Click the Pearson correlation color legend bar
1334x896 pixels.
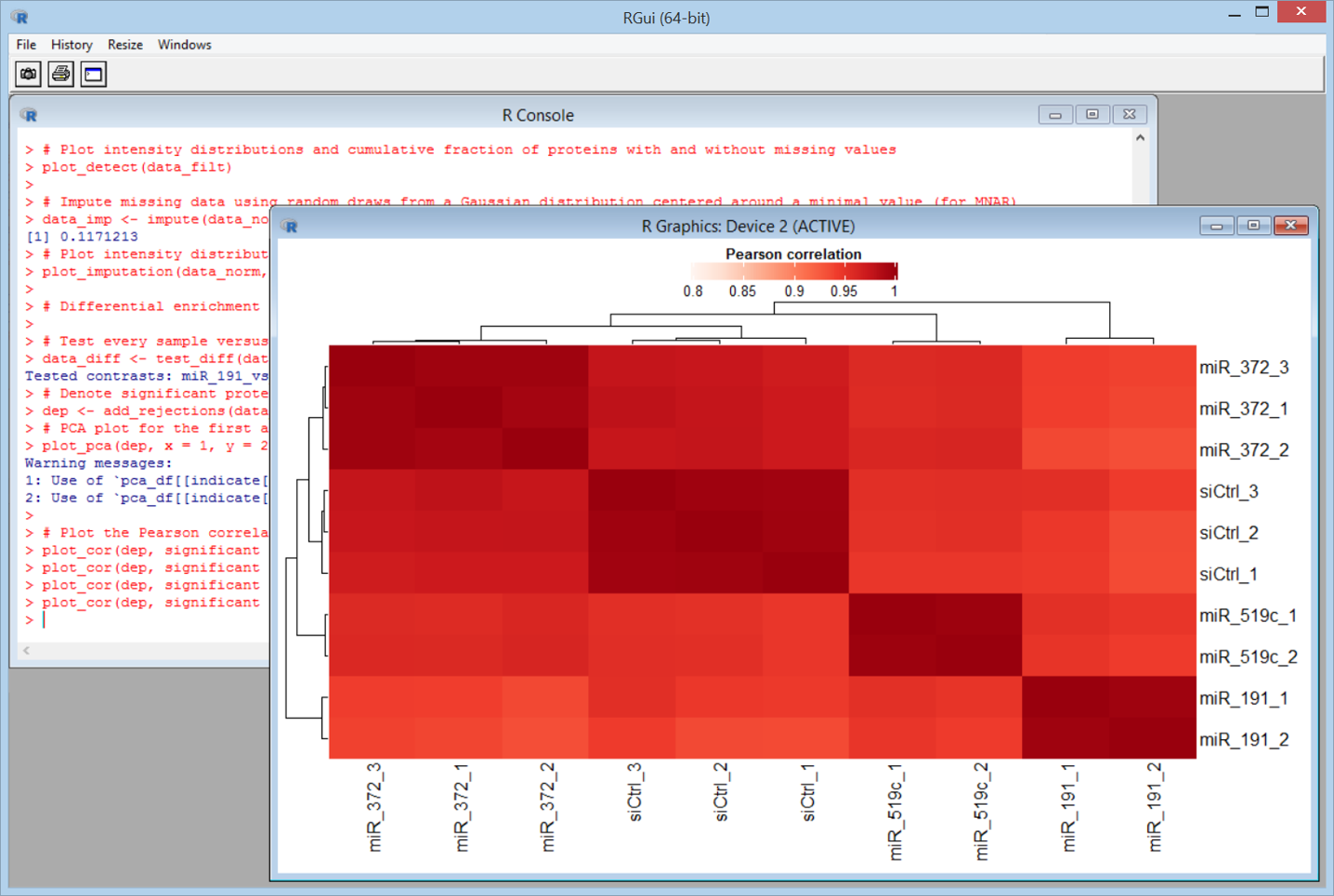tap(793, 271)
